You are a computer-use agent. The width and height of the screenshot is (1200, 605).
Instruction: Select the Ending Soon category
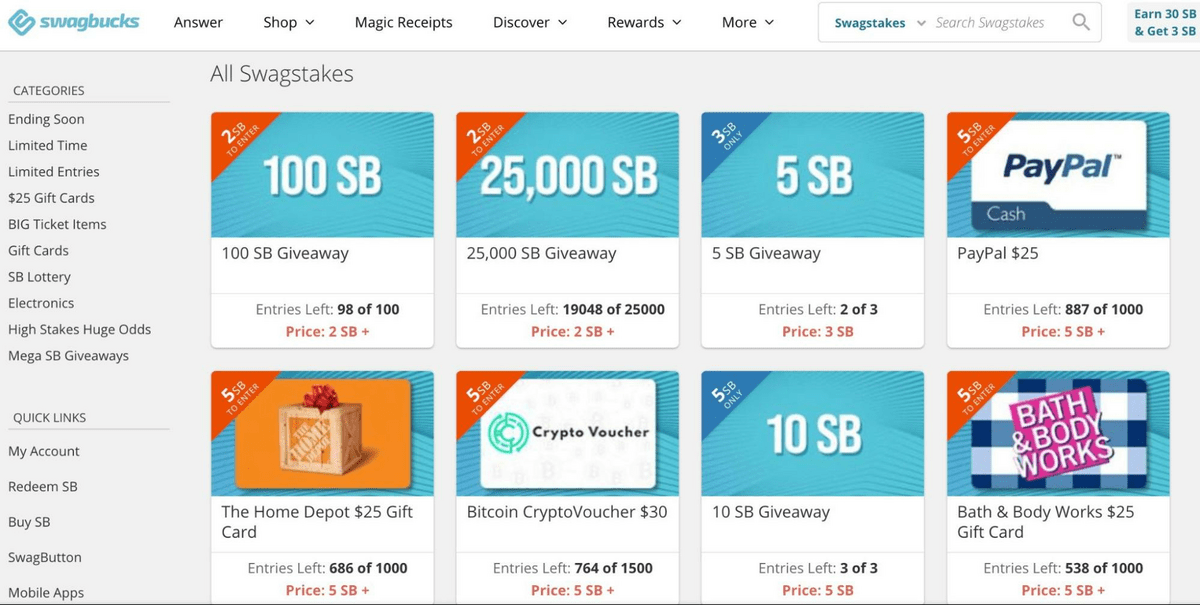tap(46, 119)
